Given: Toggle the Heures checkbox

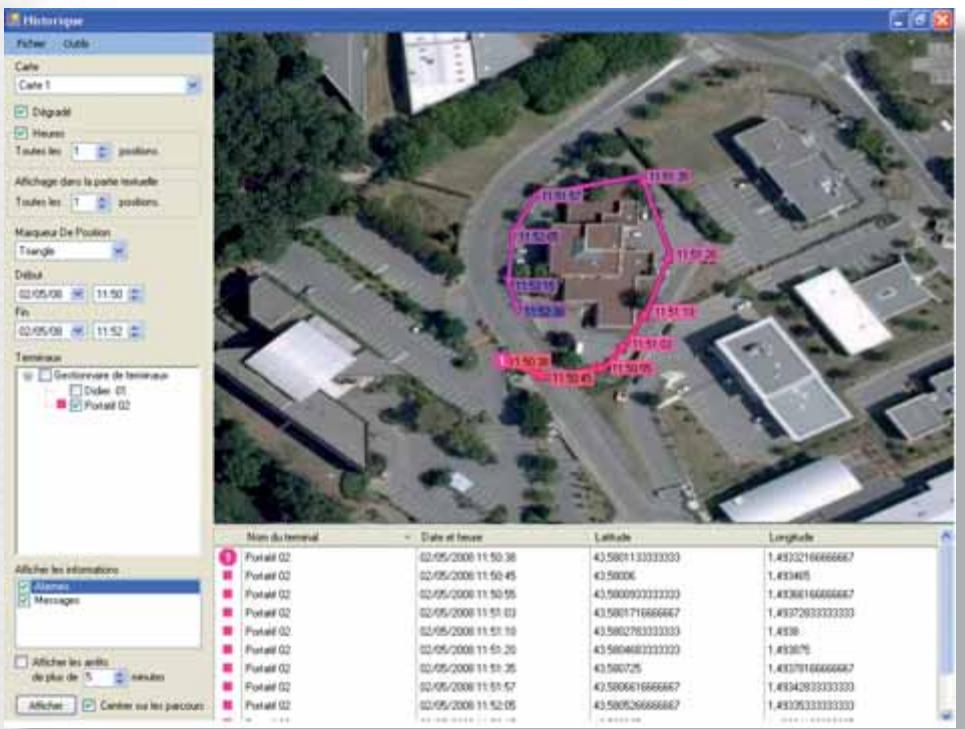Looking at the screenshot, I should point(22,133).
